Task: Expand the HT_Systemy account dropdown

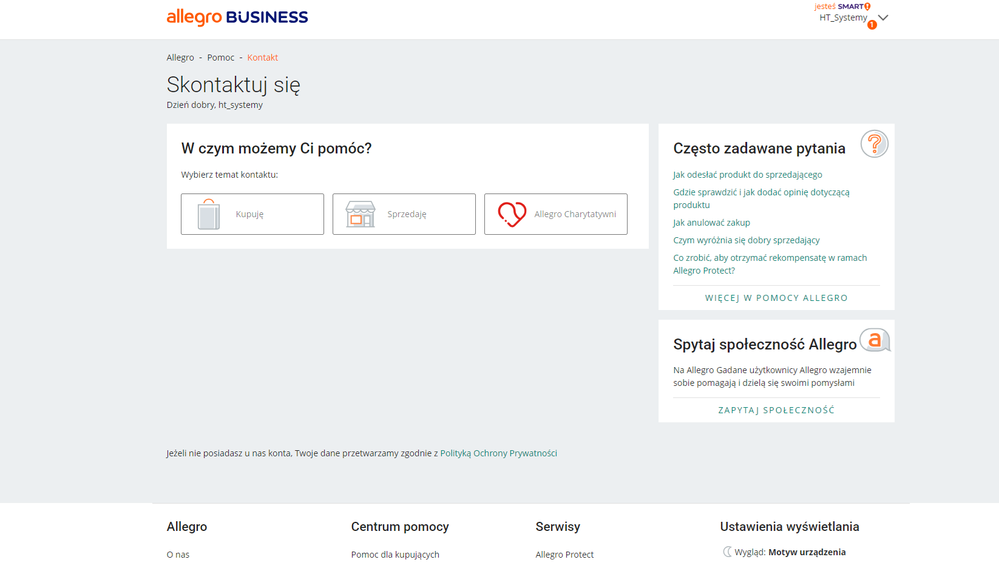Action: pos(883,18)
